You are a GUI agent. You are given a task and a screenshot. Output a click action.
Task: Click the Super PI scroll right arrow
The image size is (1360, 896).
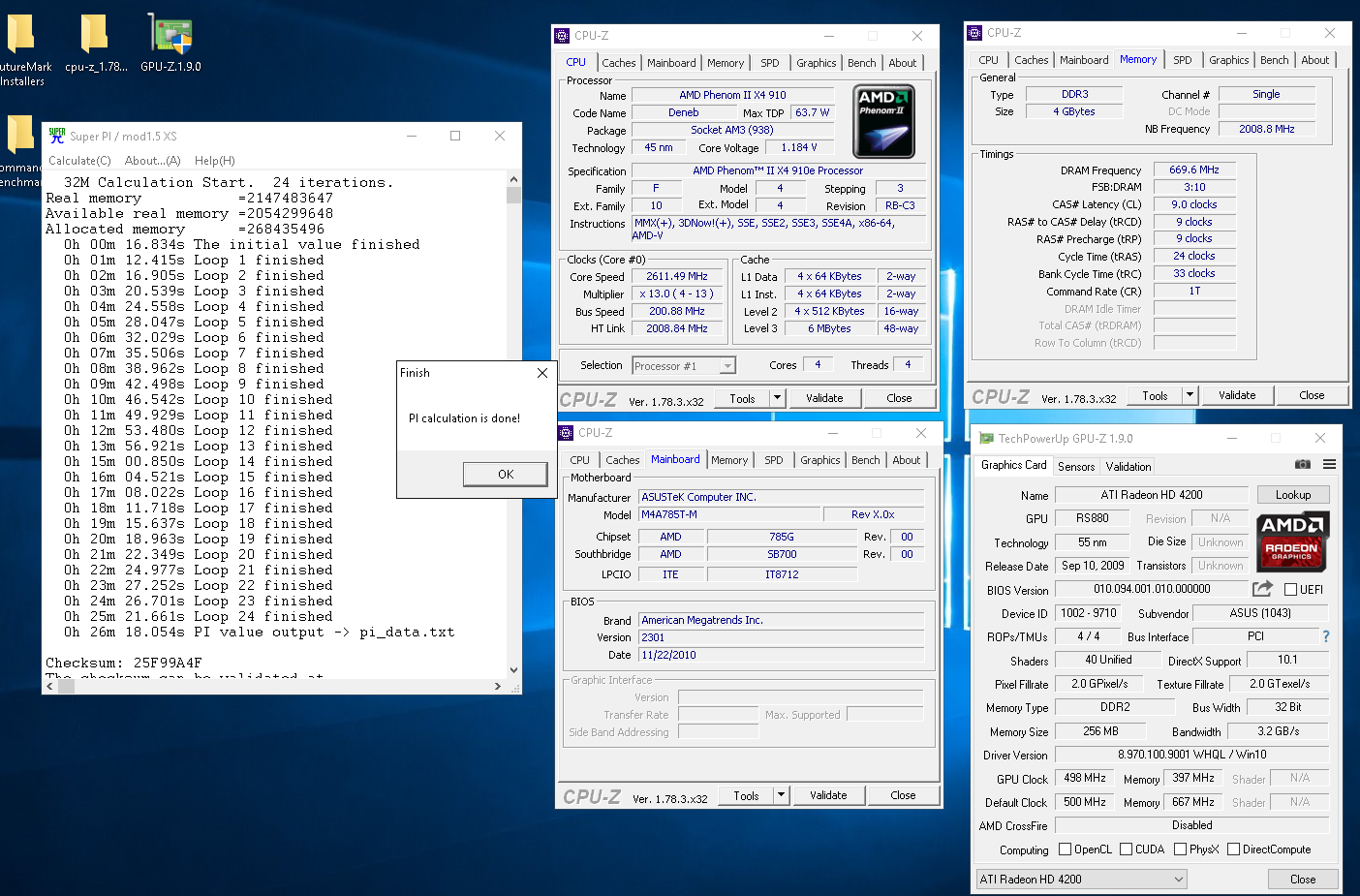point(498,686)
